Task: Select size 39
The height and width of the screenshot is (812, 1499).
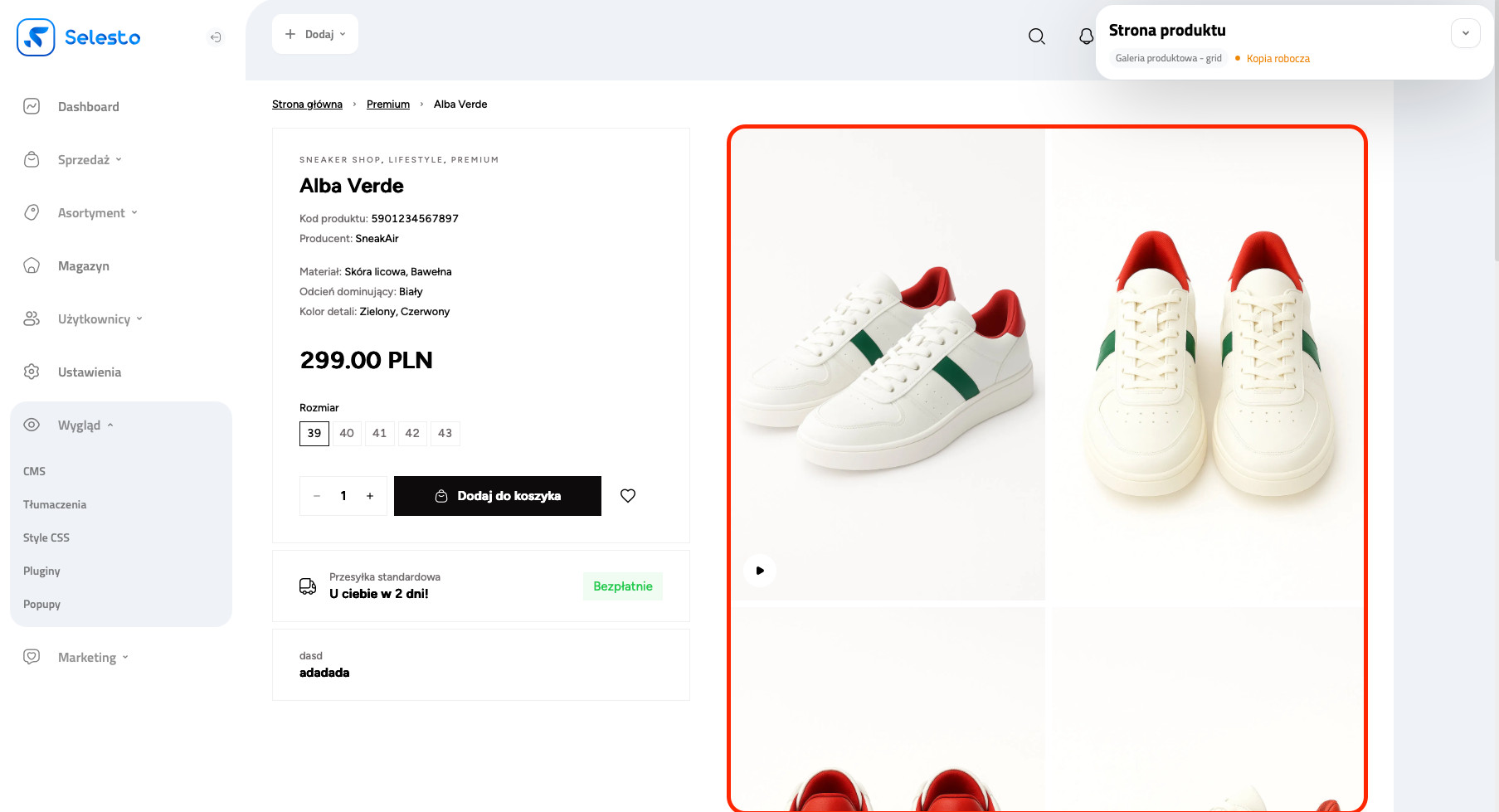Action: (314, 434)
